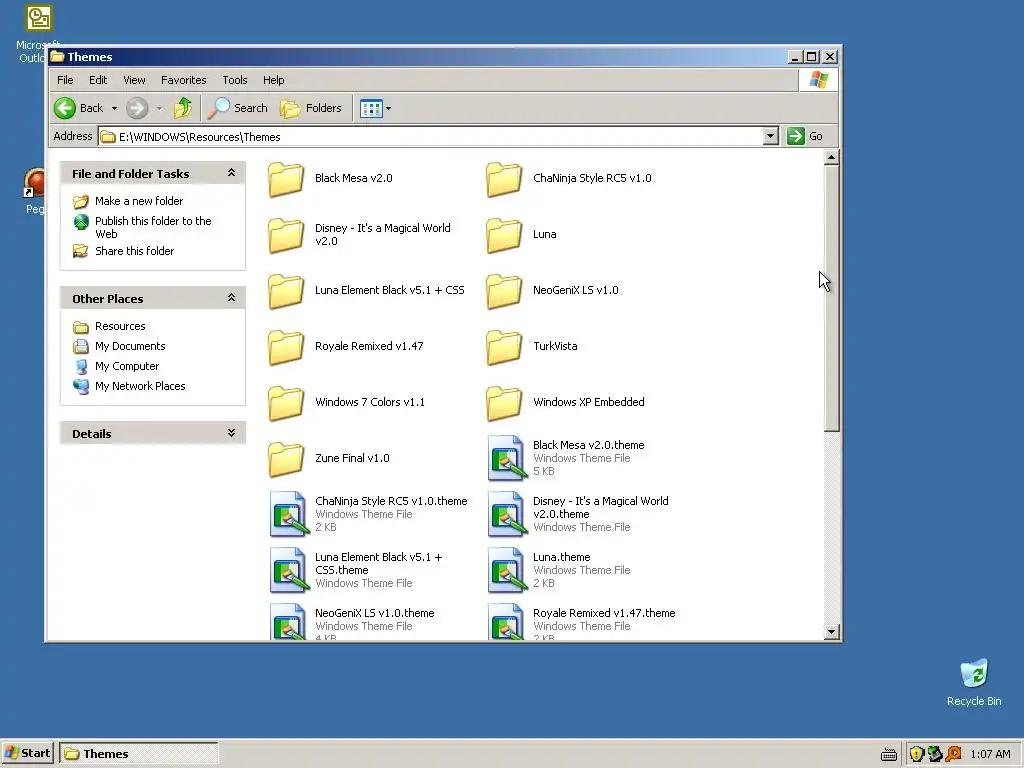Click Make a new folder
Screen dimensions: 1024x768
point(138,201)
